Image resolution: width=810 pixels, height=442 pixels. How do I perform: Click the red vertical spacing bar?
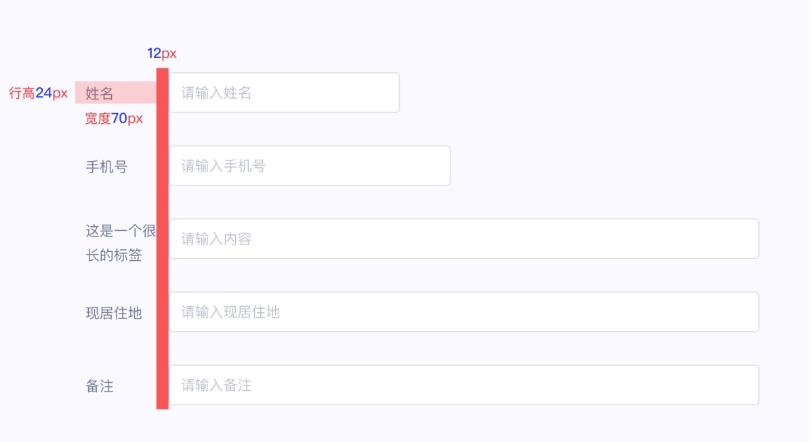[x=162, y=240]
